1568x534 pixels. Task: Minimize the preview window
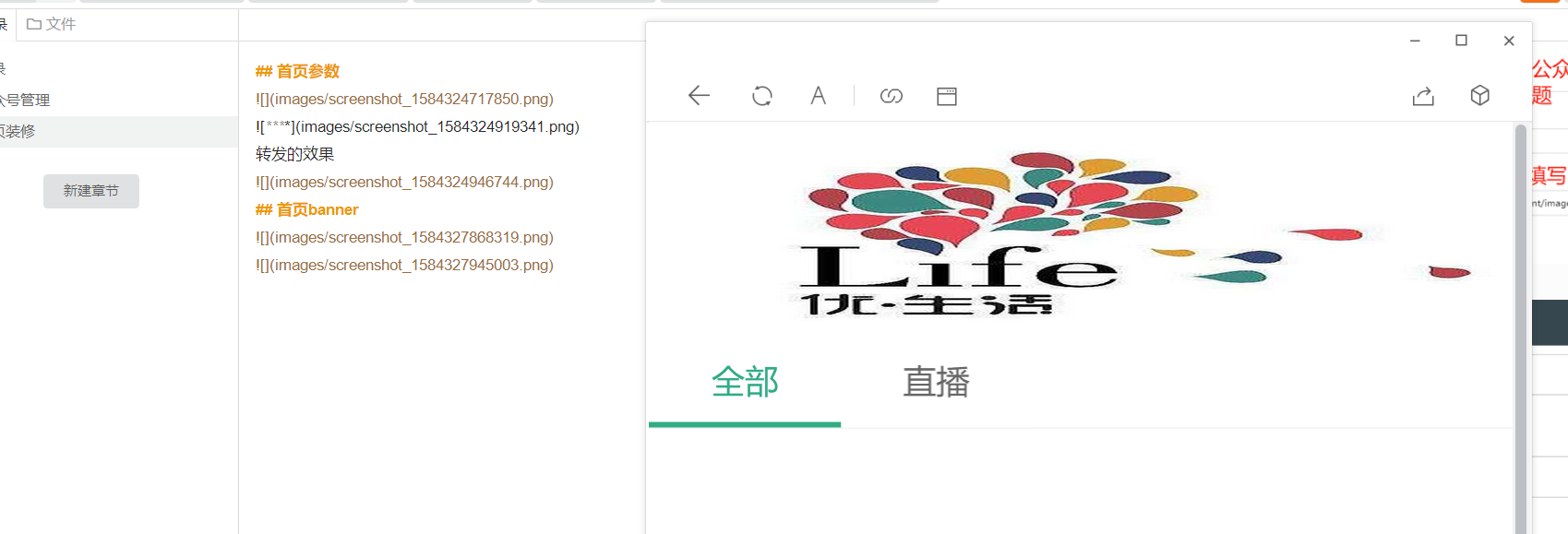(x=1415, y=41)
